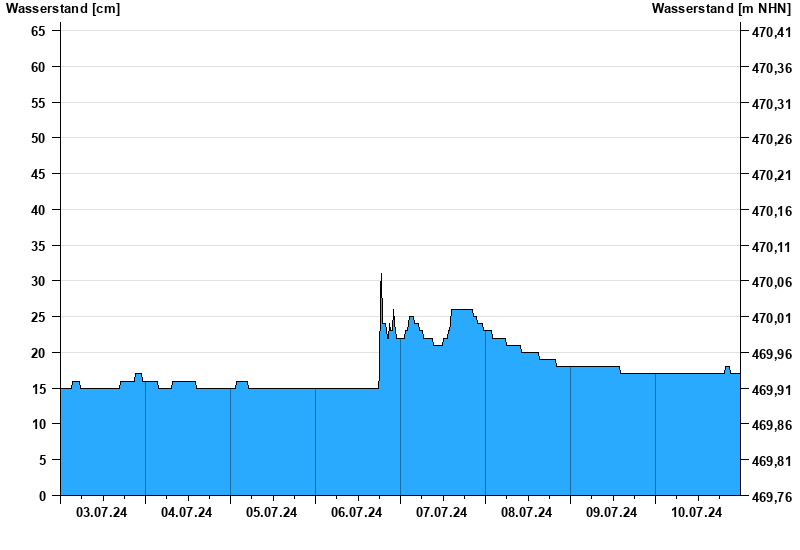This screenshot has height=550, width=800.
Task: Select the 30 cm axis label
Action: 38,281
